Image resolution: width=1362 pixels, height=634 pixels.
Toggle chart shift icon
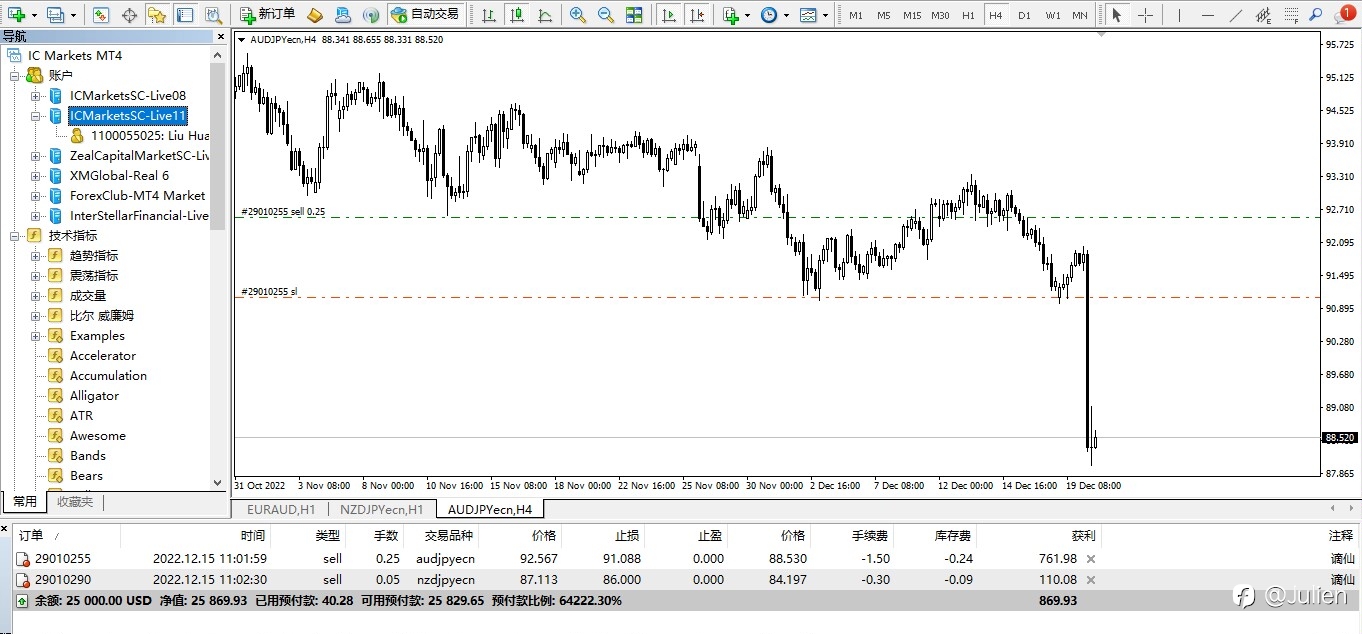(x=697, y=15)
